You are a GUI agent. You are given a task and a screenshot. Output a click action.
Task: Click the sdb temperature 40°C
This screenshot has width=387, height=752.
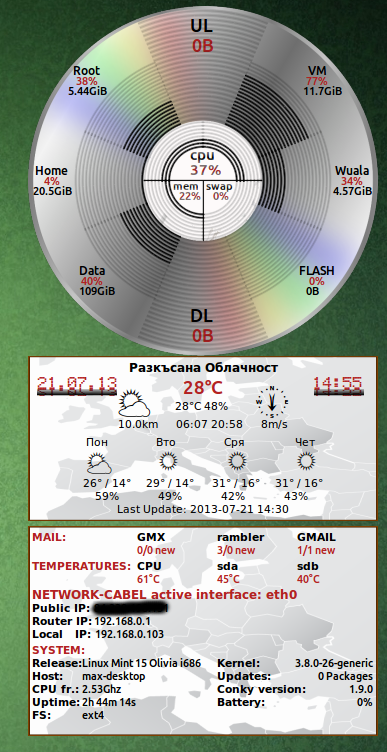pyautogui.click(x=308, y=579)
